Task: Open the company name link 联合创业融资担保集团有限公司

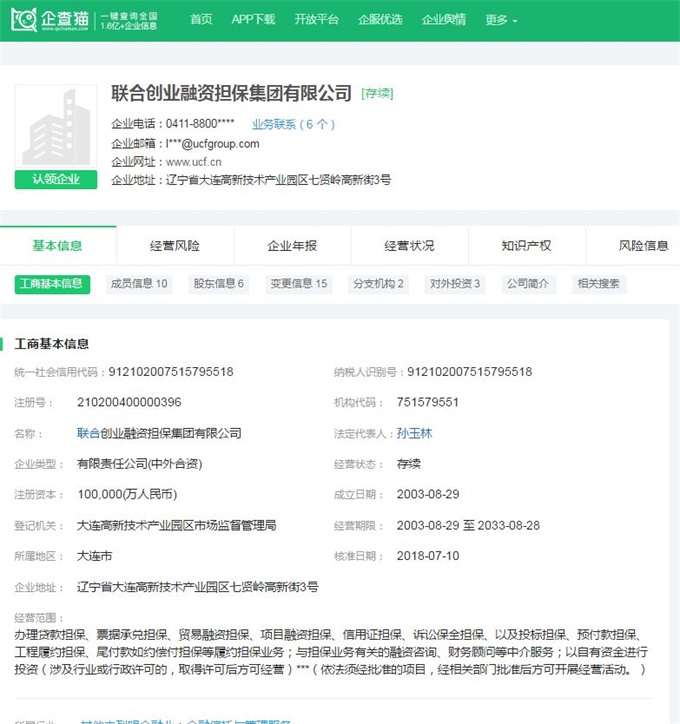Action: pos(159,433)
